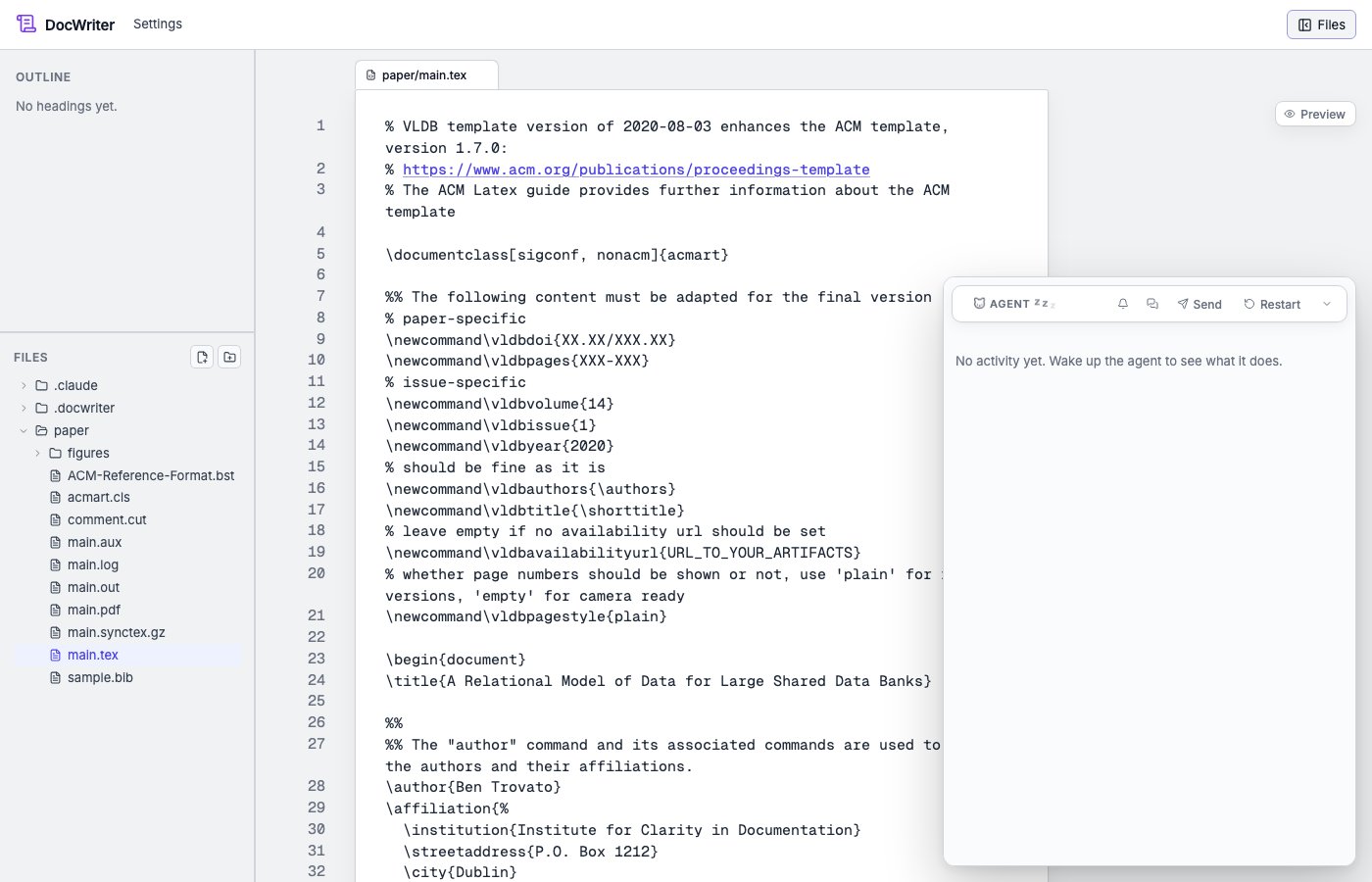Click the open paper folder icon
Viewport: 1372px width, 882px height.
pos(42,430)
